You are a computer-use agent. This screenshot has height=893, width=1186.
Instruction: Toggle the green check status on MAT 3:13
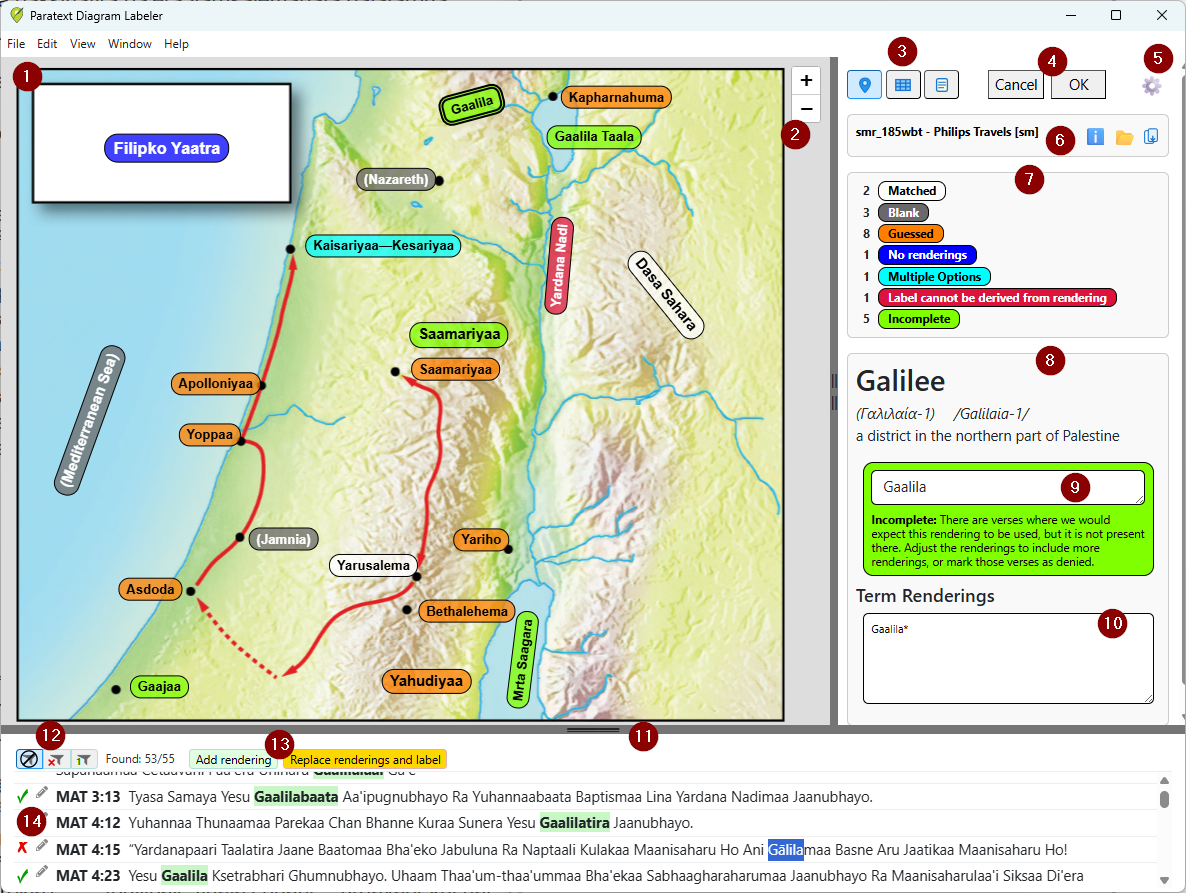pos(23,796)
